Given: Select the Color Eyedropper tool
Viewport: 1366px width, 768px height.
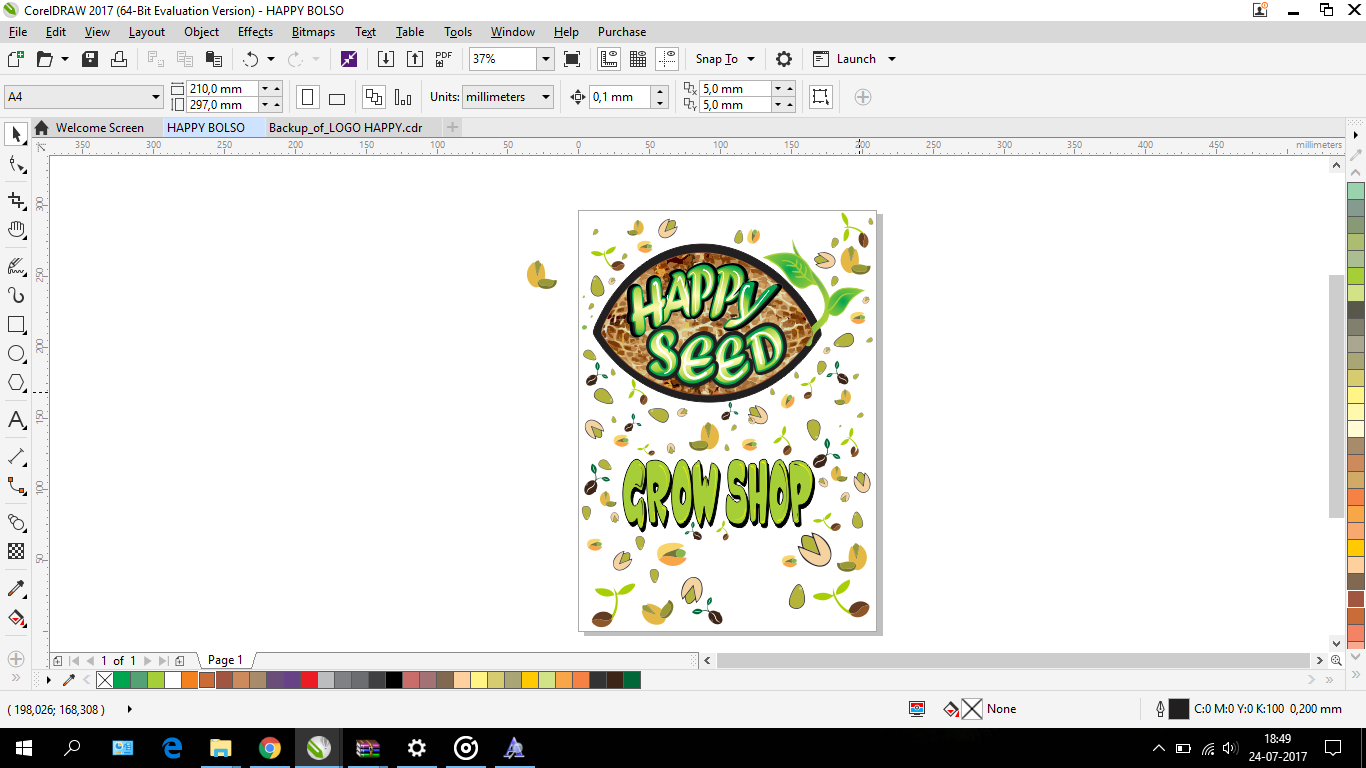Looking at the screenshot, I should pos(16,588).
